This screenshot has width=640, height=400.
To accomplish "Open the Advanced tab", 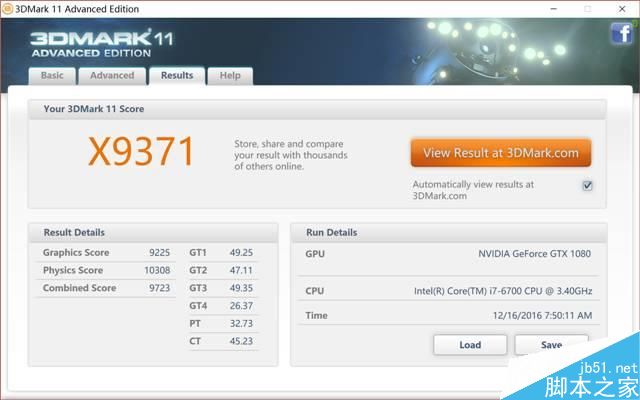I will point(112,75).
